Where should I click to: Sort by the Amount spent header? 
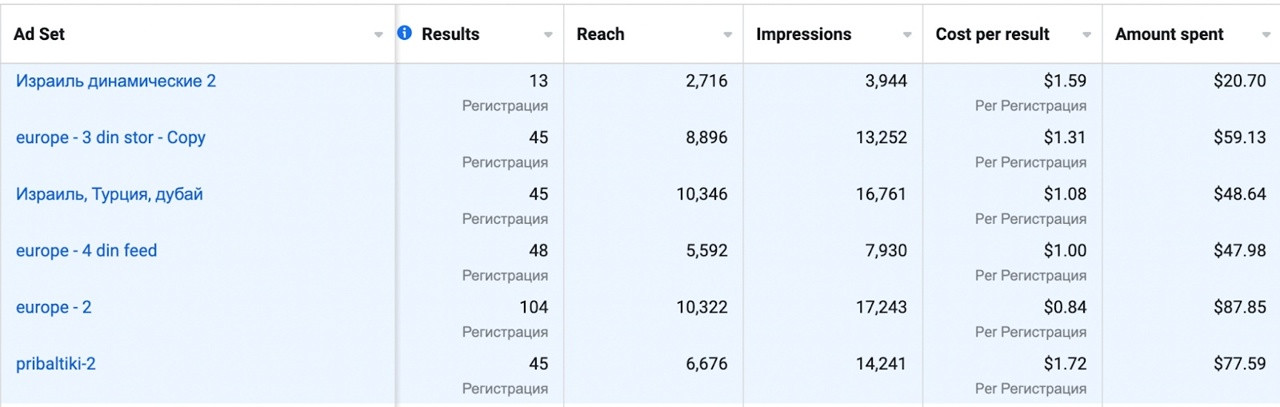pyautogui.click(x=1169, y=34)
